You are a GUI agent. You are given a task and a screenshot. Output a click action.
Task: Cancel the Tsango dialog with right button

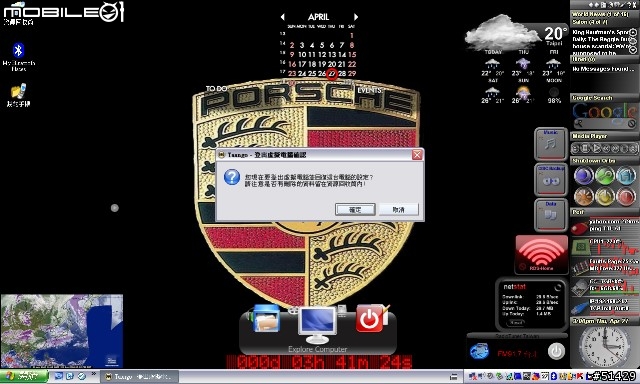pyautogui.click(x=398, y=209)
